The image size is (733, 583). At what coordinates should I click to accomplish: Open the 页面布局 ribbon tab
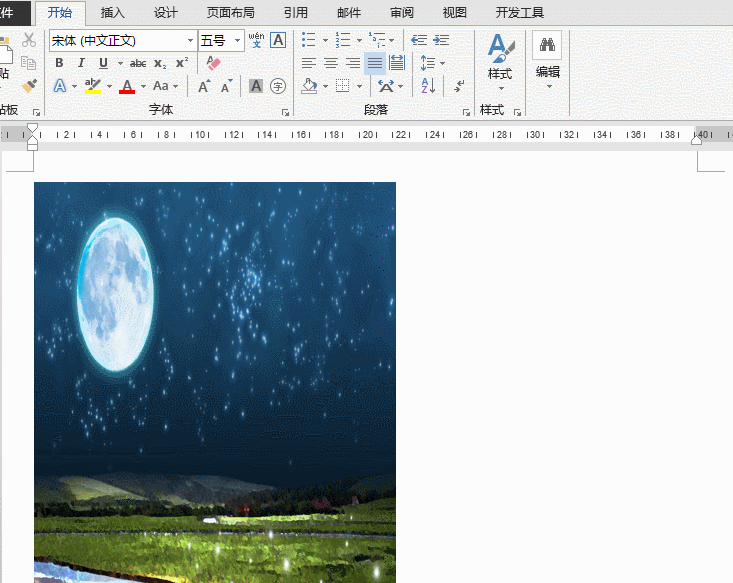click(x=230, y=13)
